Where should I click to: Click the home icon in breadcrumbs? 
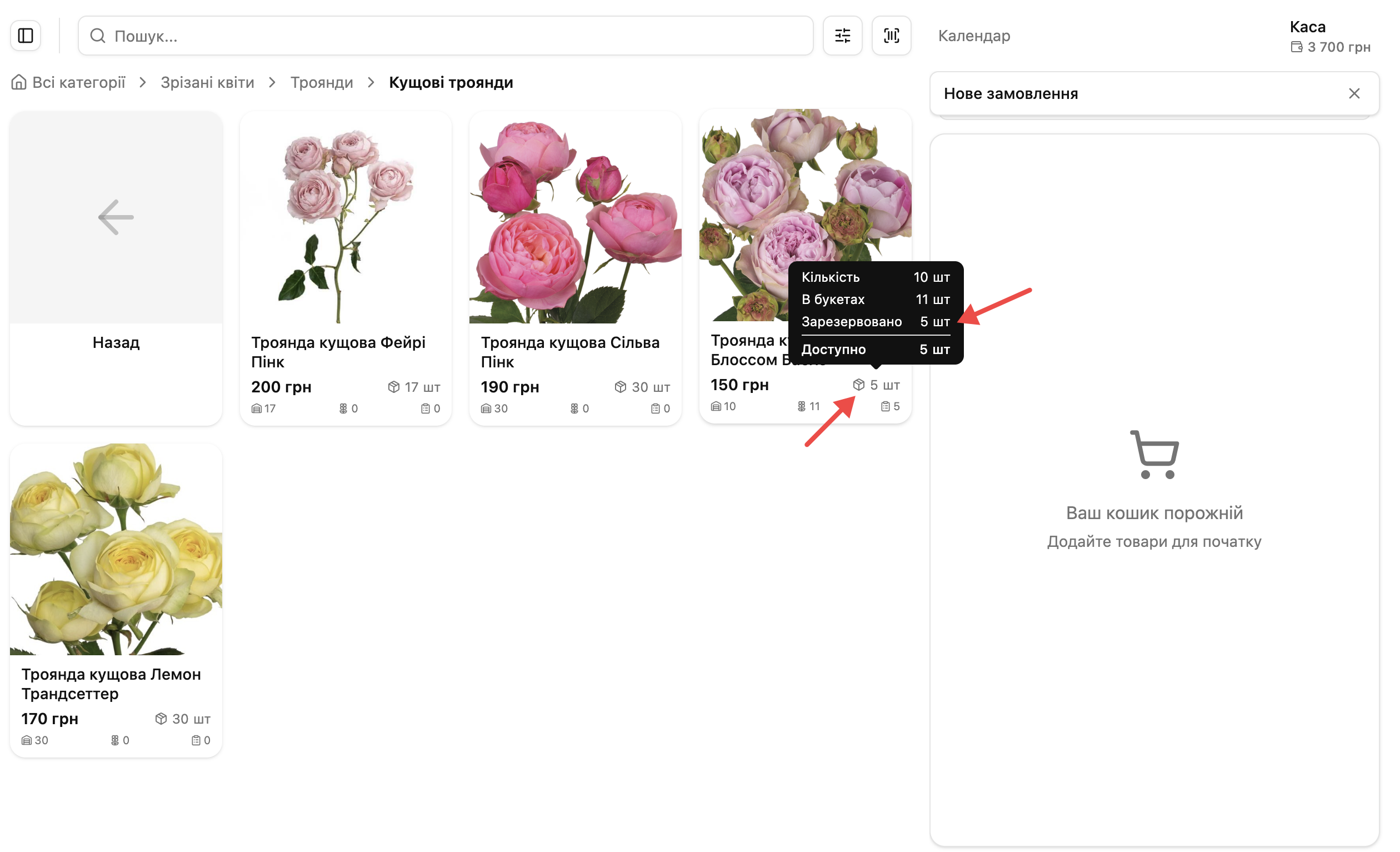[19, 83]
